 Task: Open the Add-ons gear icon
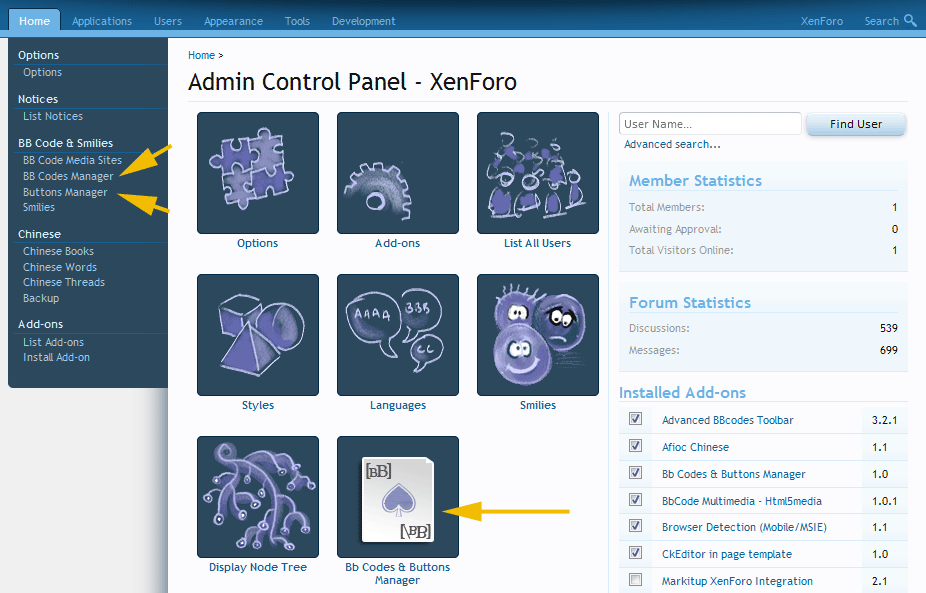click(x=397, y=173)
